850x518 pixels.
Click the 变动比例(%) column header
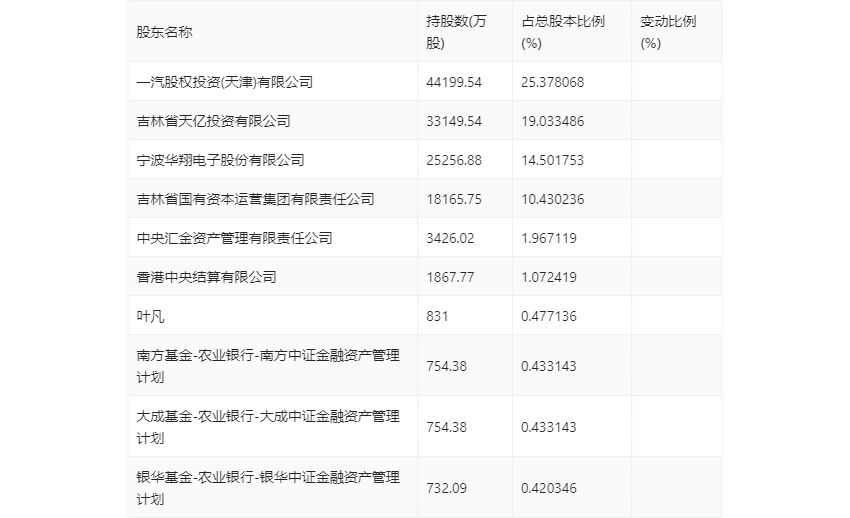(x=668, y=32)
